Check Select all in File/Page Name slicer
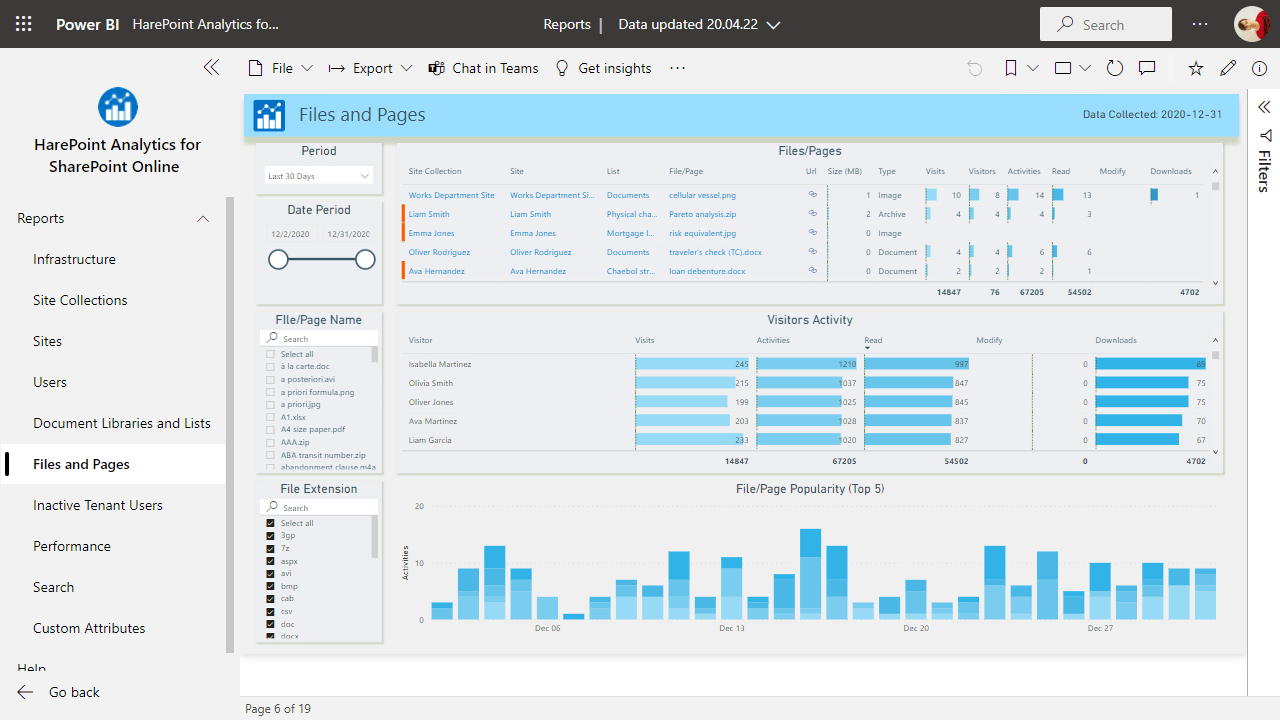This screenshot has height=720, width=1280. coord(270,354)
